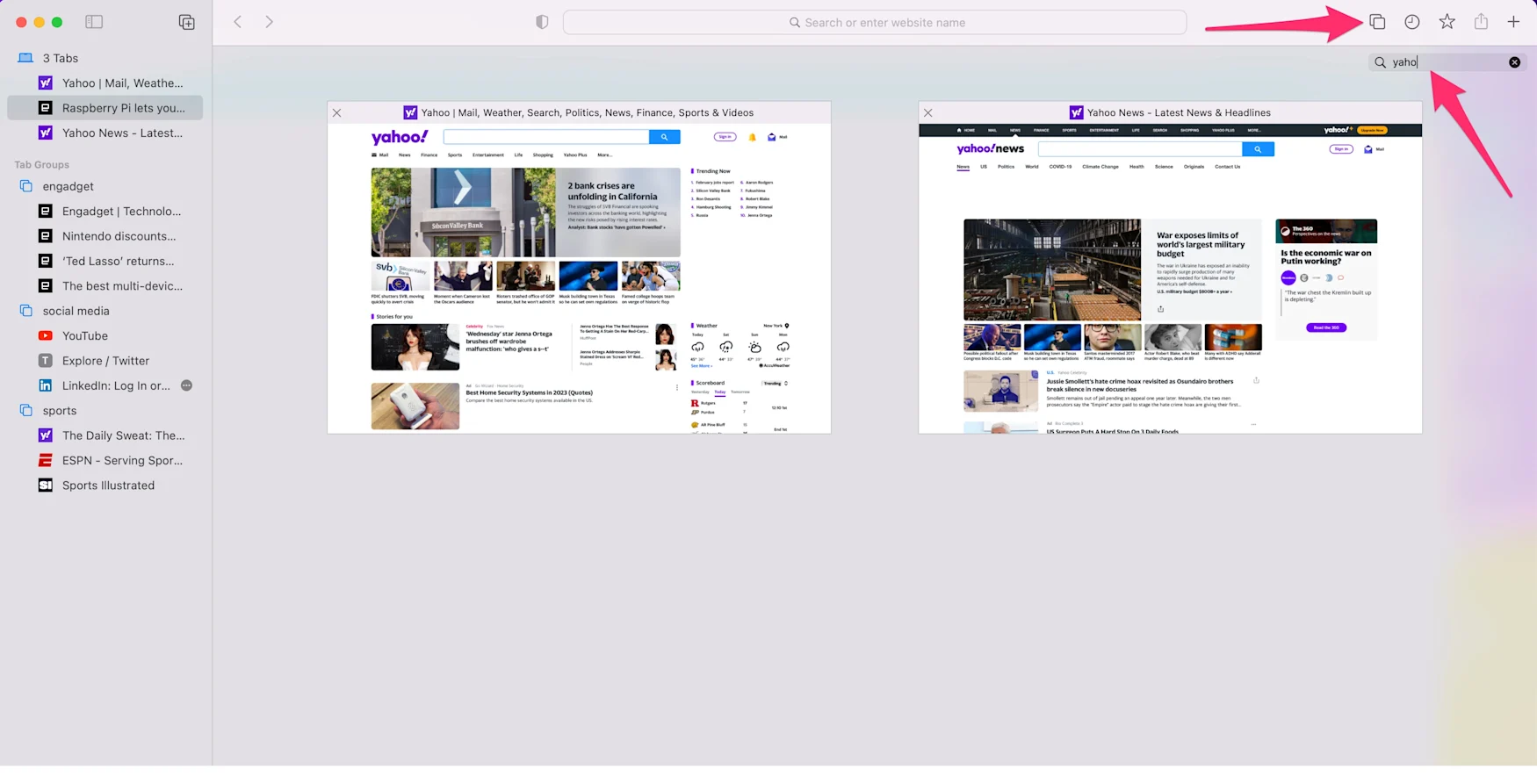The image size is (1537, 784).
Task: Close the Yahoo Mail tab thumbnail
Action: point(337,113)
